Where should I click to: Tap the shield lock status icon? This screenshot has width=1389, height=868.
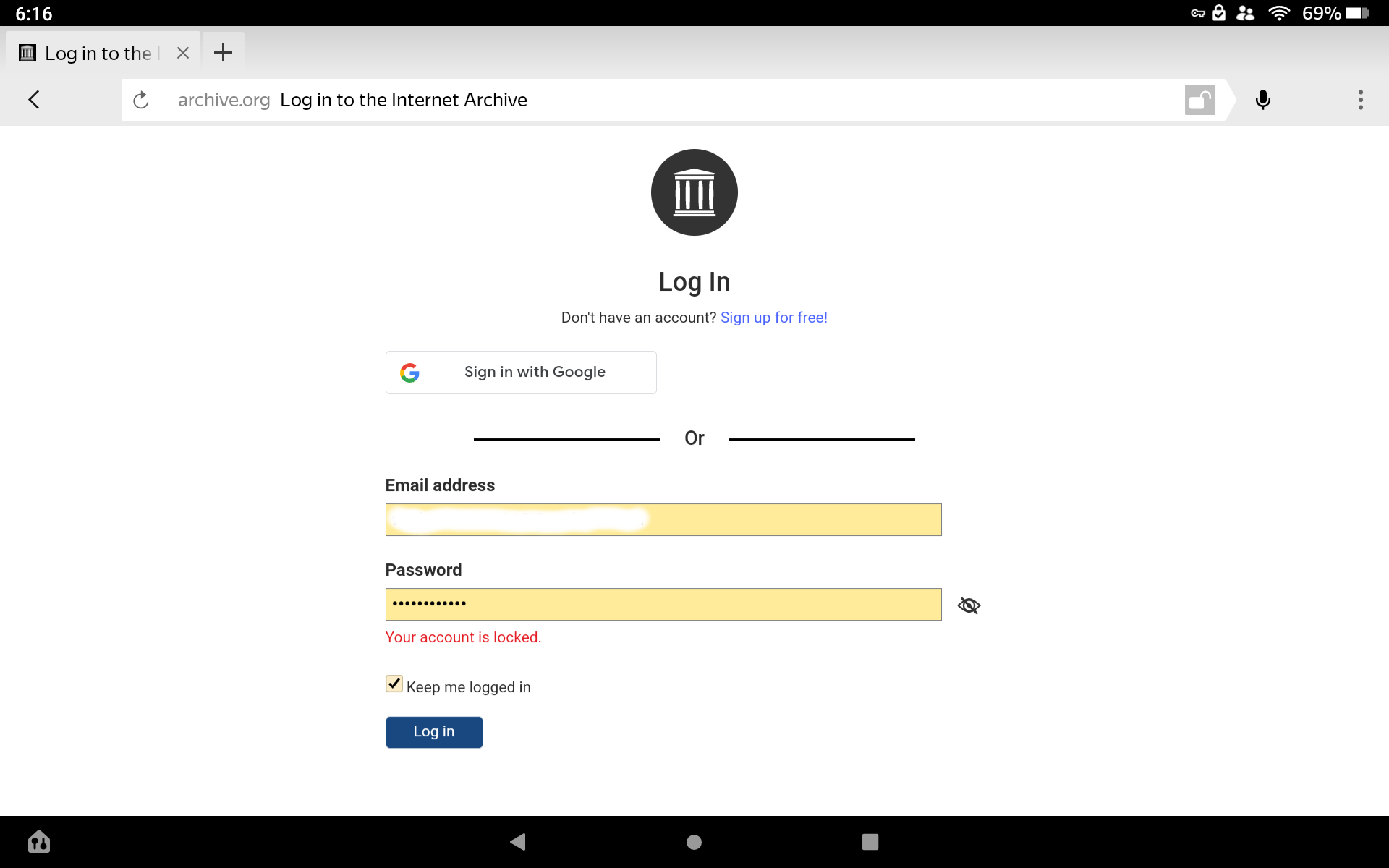[1219, 13]
